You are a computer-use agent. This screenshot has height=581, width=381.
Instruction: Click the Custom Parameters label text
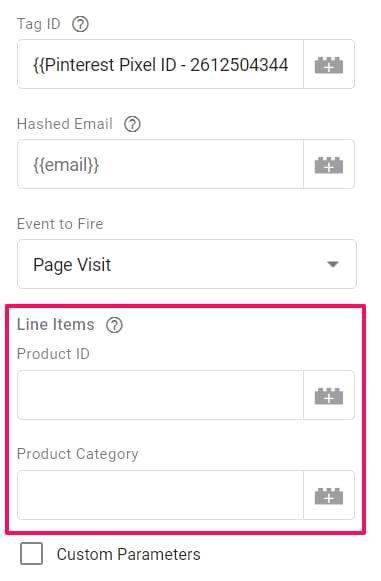pyautogui.click(x=128, y=555)
